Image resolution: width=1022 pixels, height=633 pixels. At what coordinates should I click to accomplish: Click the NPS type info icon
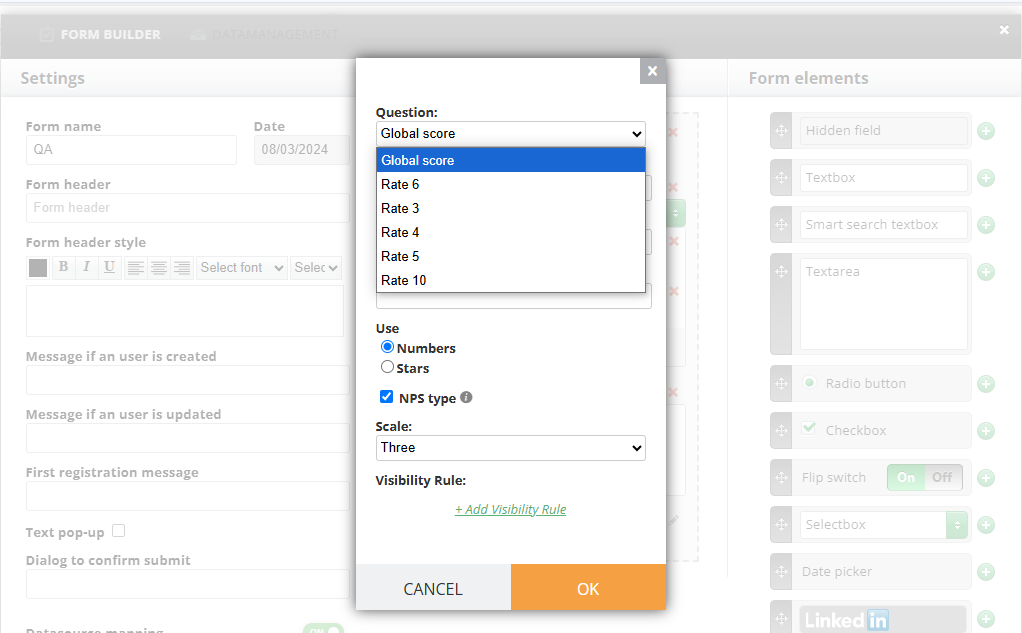click(x=466, y=397)
